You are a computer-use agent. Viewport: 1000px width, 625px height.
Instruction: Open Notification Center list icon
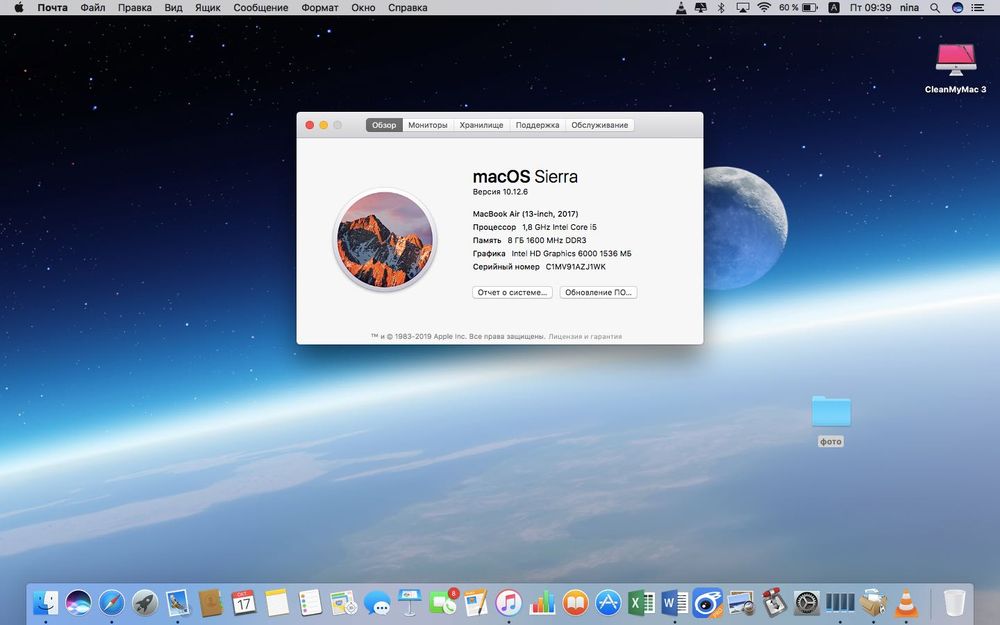(x=977, y=8)
